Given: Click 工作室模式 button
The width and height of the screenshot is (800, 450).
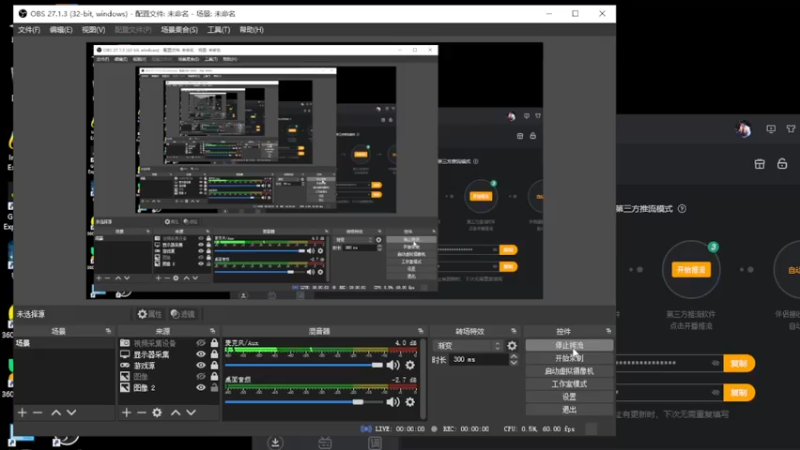Looking at the screenshot, I should tap(569, 384).
